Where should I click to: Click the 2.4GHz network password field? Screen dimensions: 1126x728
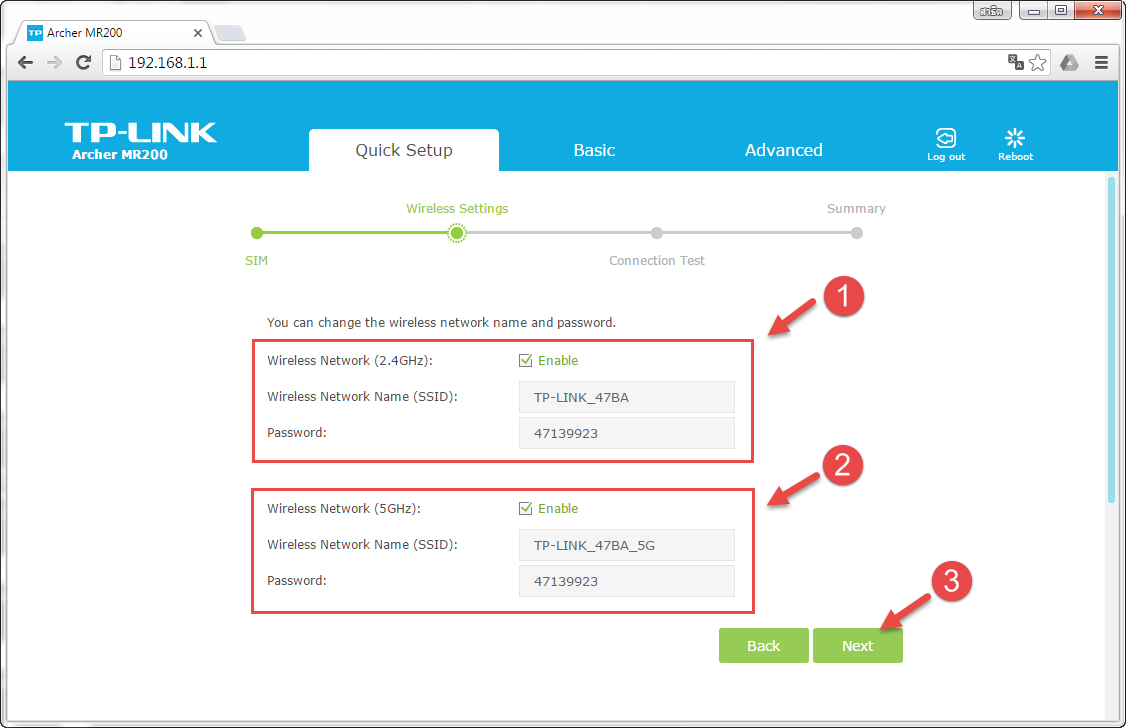627,433
